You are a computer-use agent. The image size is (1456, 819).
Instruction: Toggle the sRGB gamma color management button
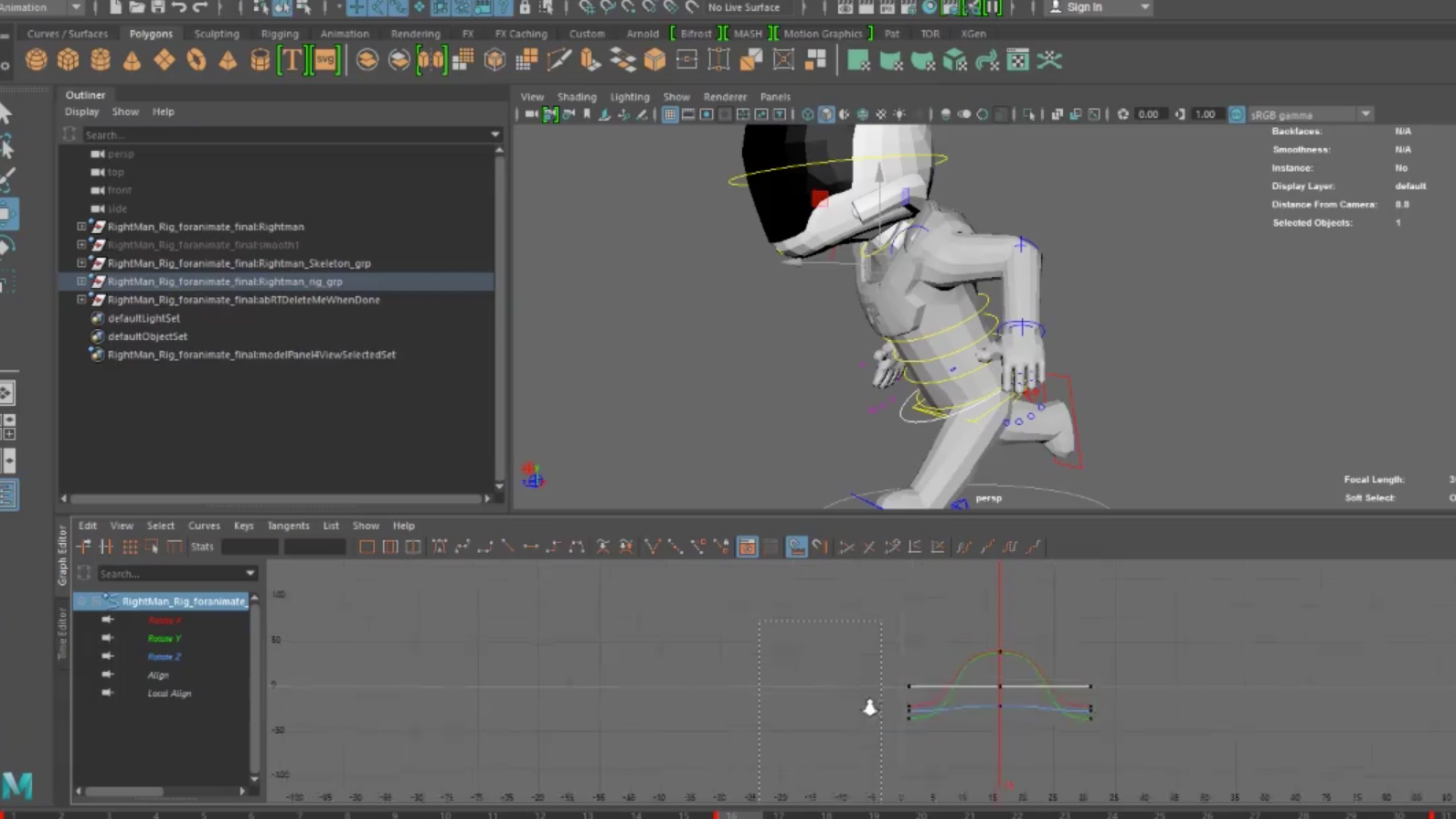click(x=1237, y=114)
